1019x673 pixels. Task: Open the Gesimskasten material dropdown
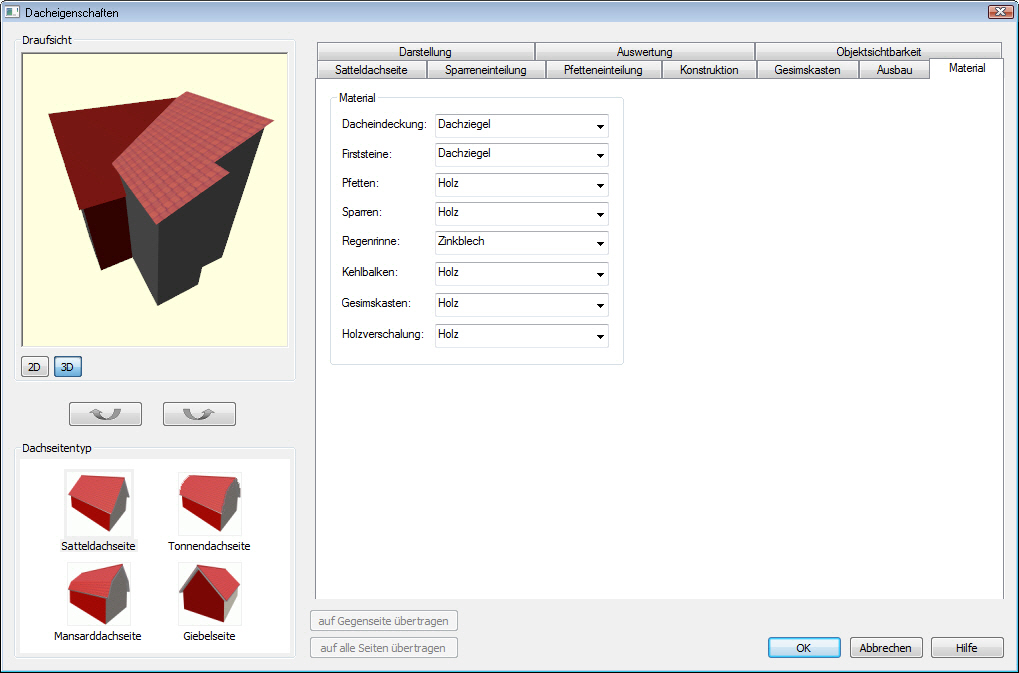[522, 305]
